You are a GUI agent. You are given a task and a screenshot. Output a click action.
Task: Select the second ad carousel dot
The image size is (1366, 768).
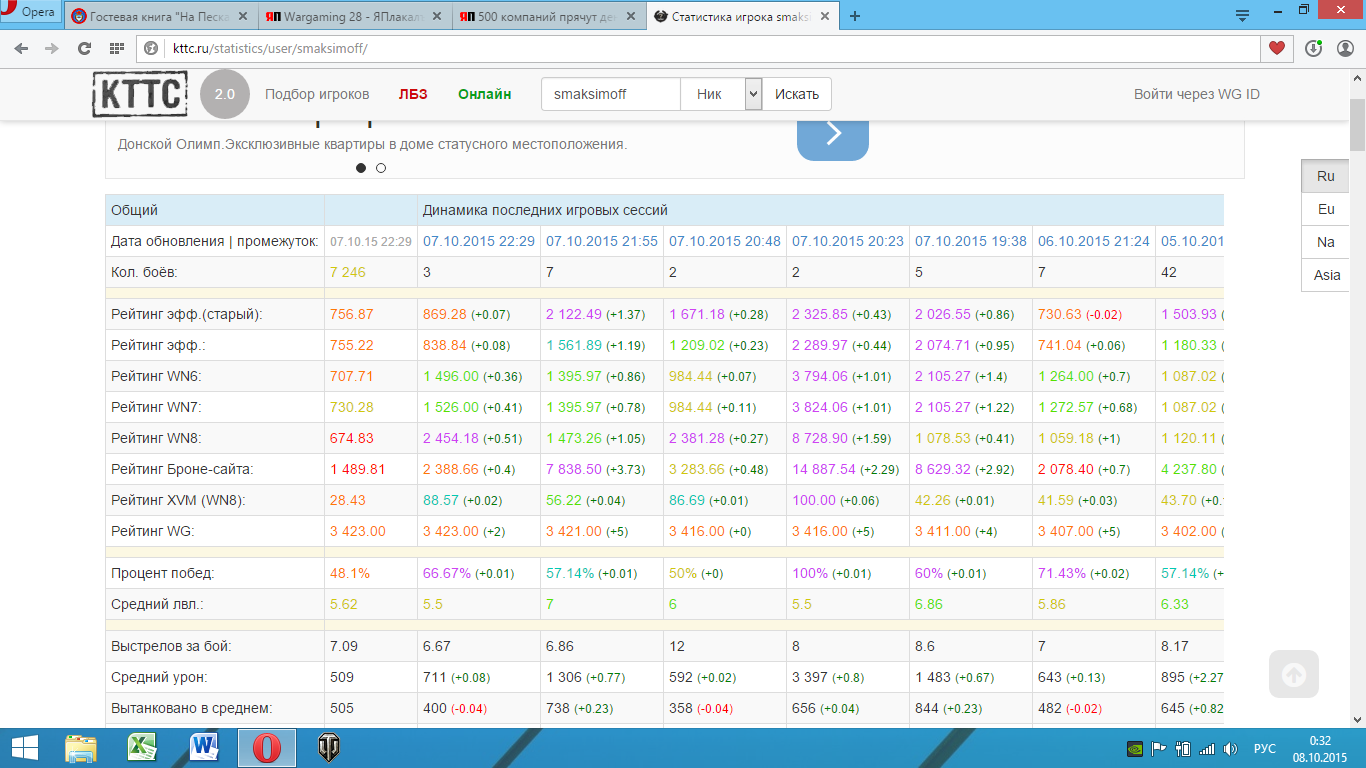(381, 168)
